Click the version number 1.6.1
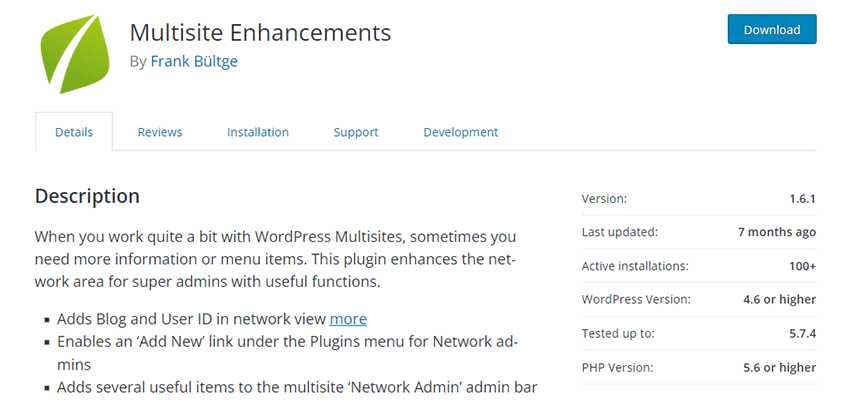The image size is (850, 400). 801,199
